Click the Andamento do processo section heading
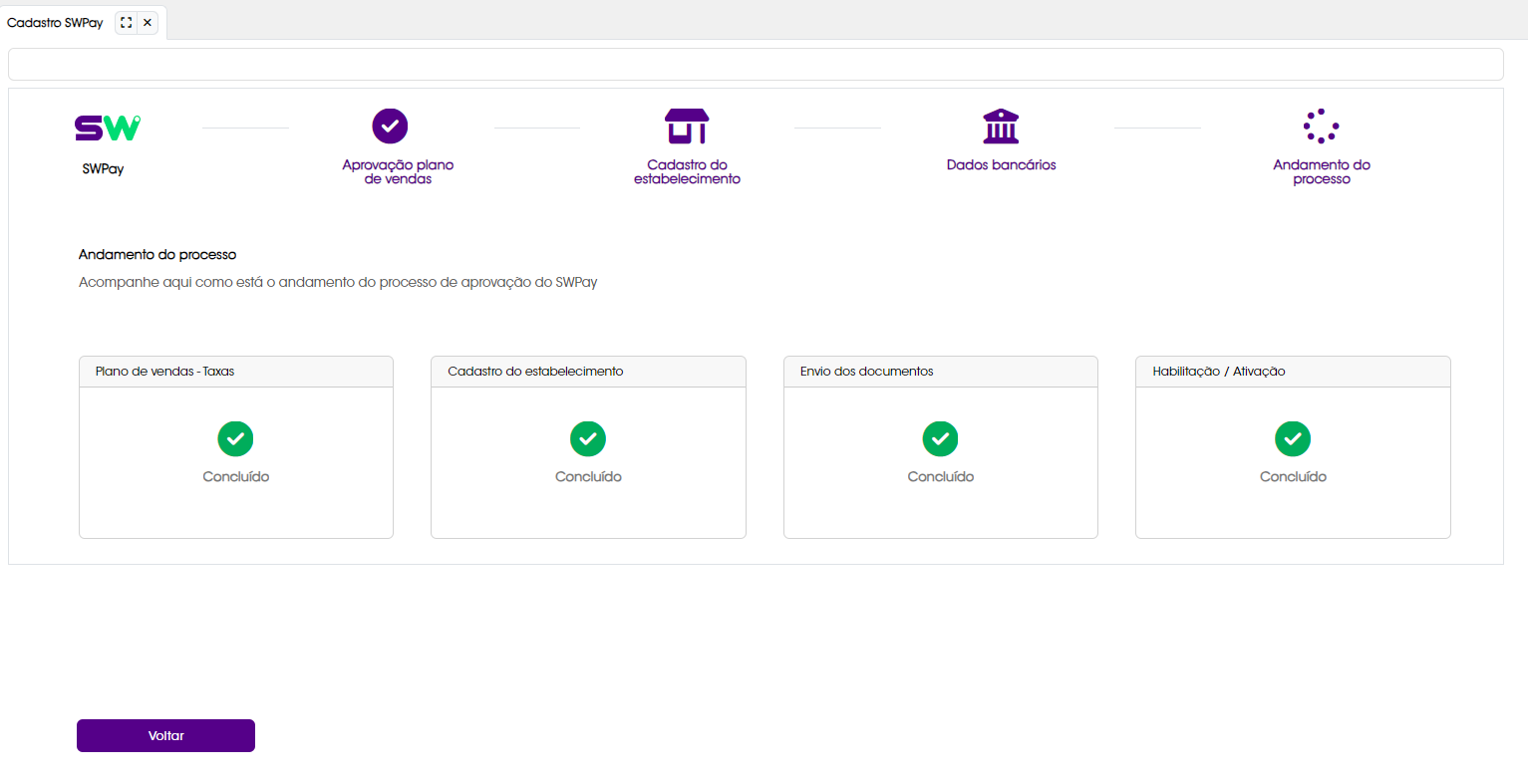The height and width of the screenshot is (784, 1528). pyautogui.click(x=157, y=255)
